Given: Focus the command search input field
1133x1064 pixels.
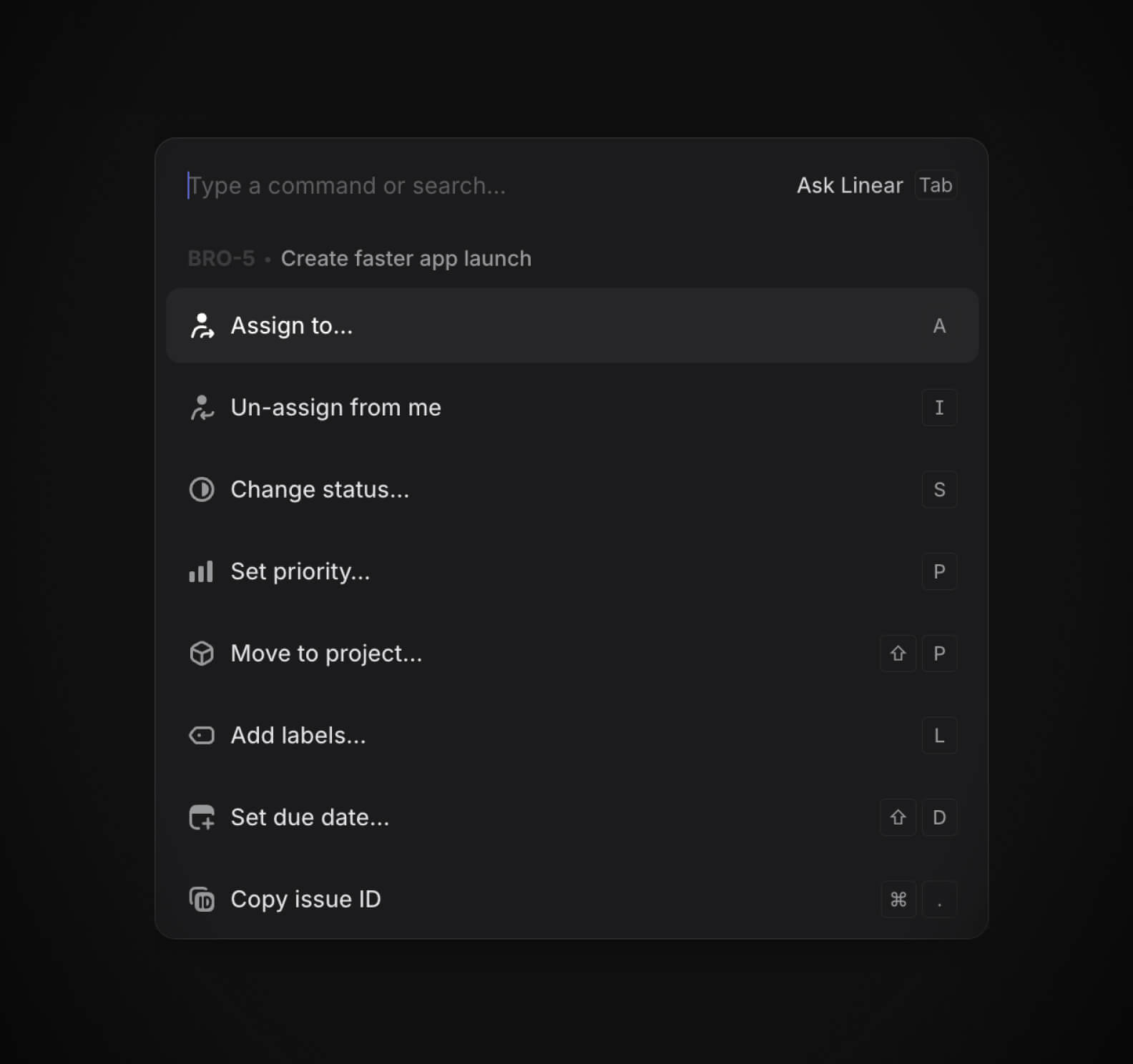Looking at the screenshot, I should tap(486, 185).
